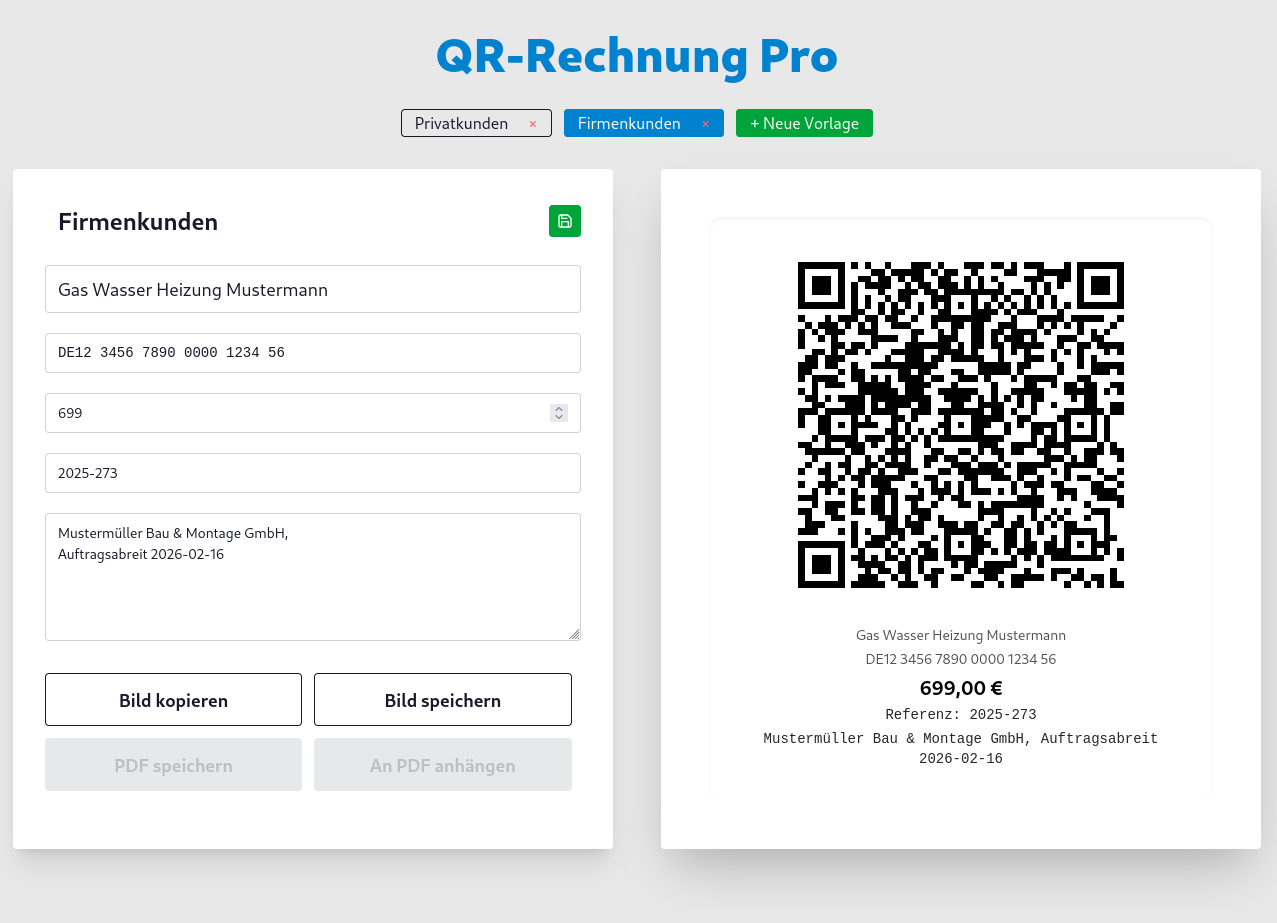The image size is (1277, 923).
Task: Click the An PDF anhängen button
Action: tap(442, 765)
